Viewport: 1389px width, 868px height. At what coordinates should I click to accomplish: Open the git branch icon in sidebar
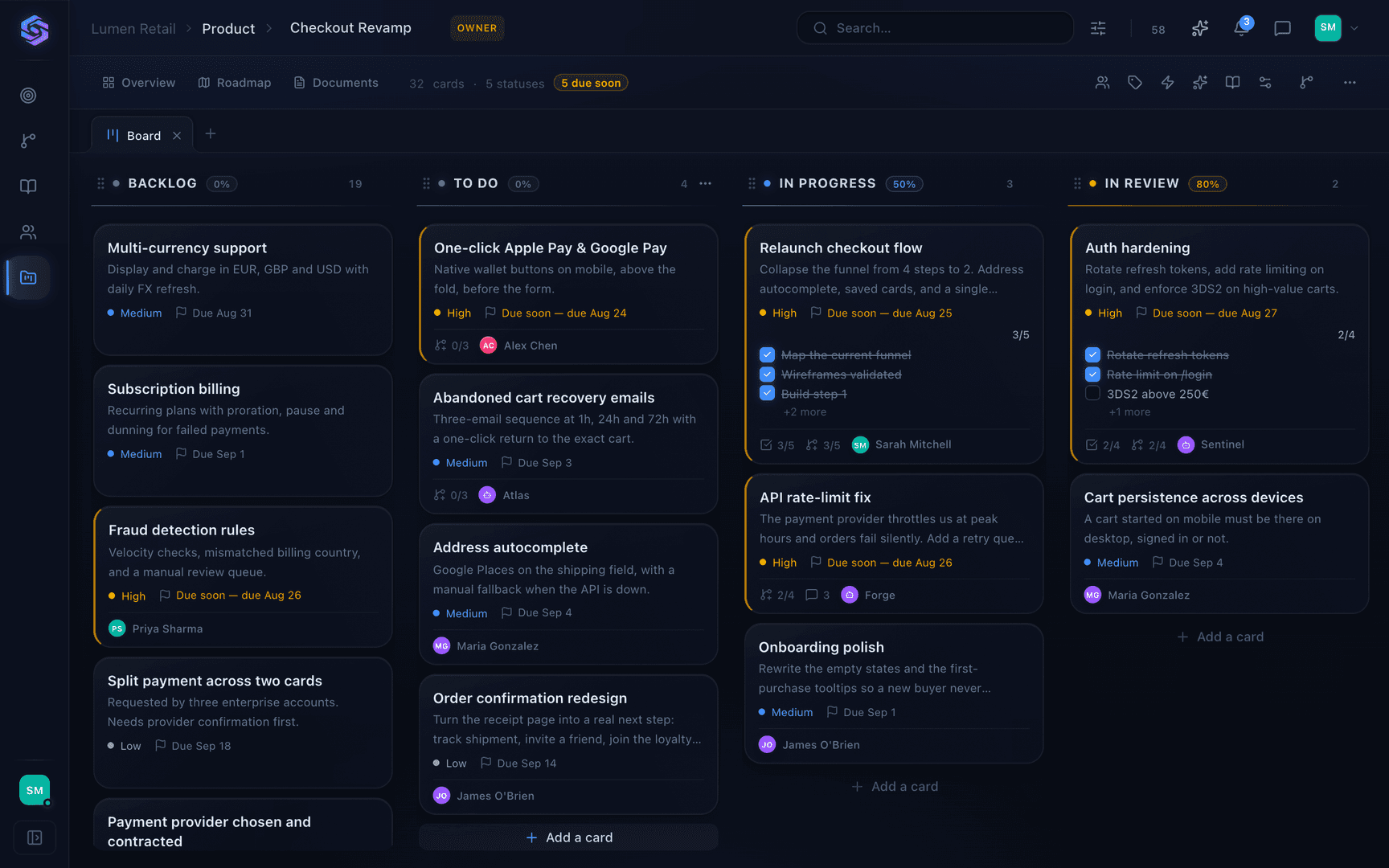(28, 141)
